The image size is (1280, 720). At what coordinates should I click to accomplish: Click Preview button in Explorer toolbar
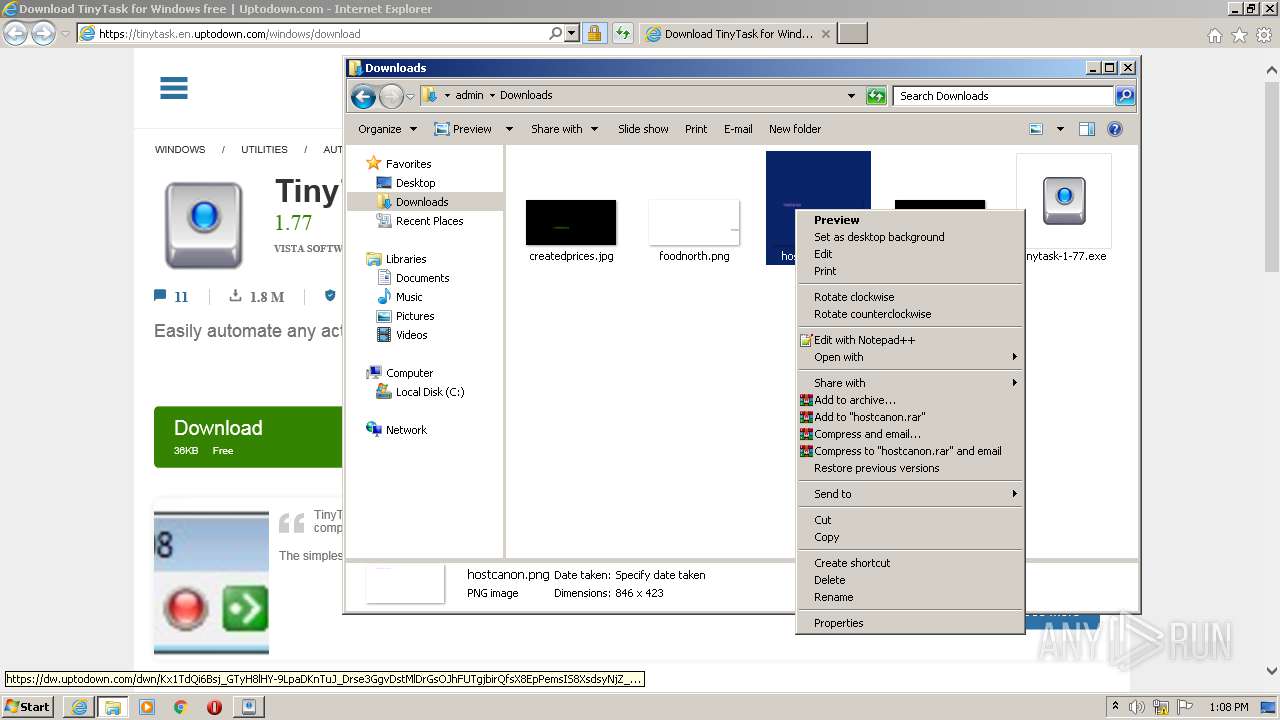(463, 129)
